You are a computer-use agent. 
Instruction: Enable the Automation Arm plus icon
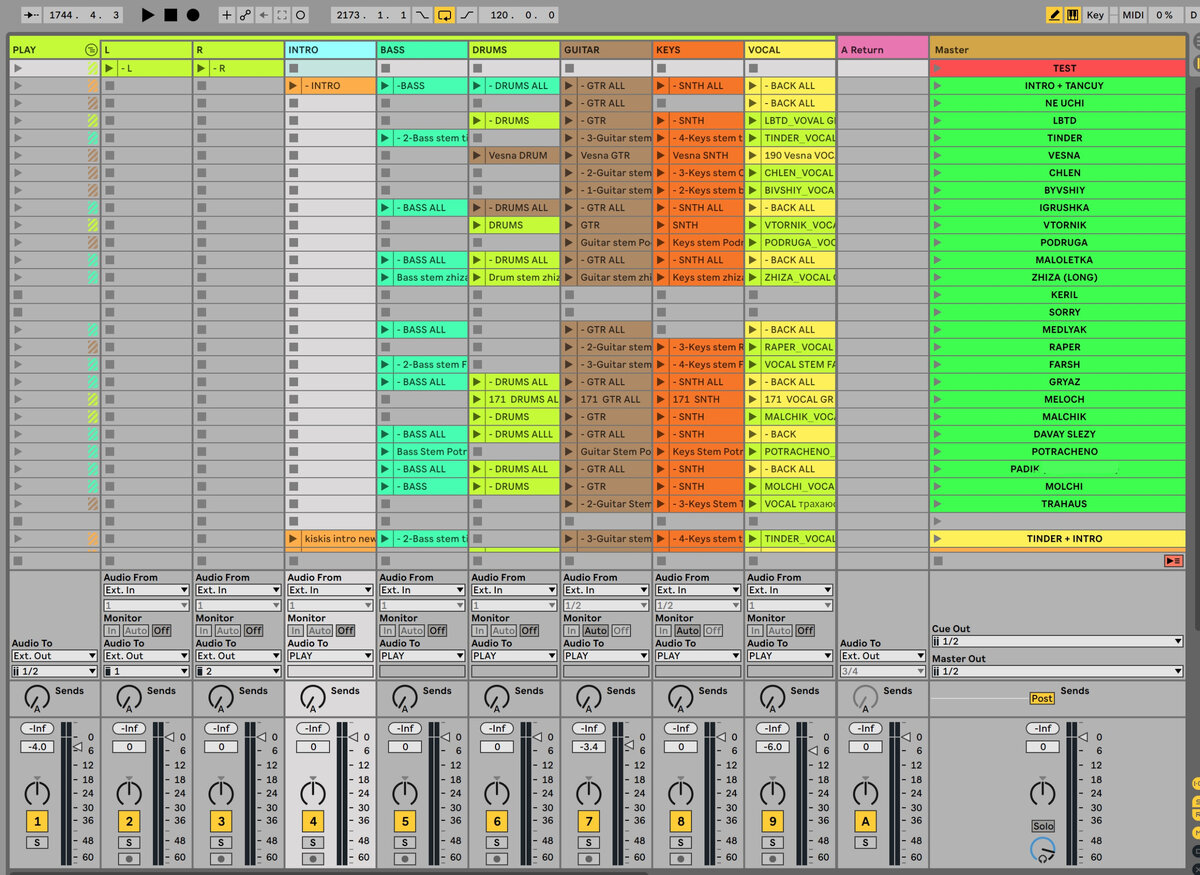click(226, 15)
